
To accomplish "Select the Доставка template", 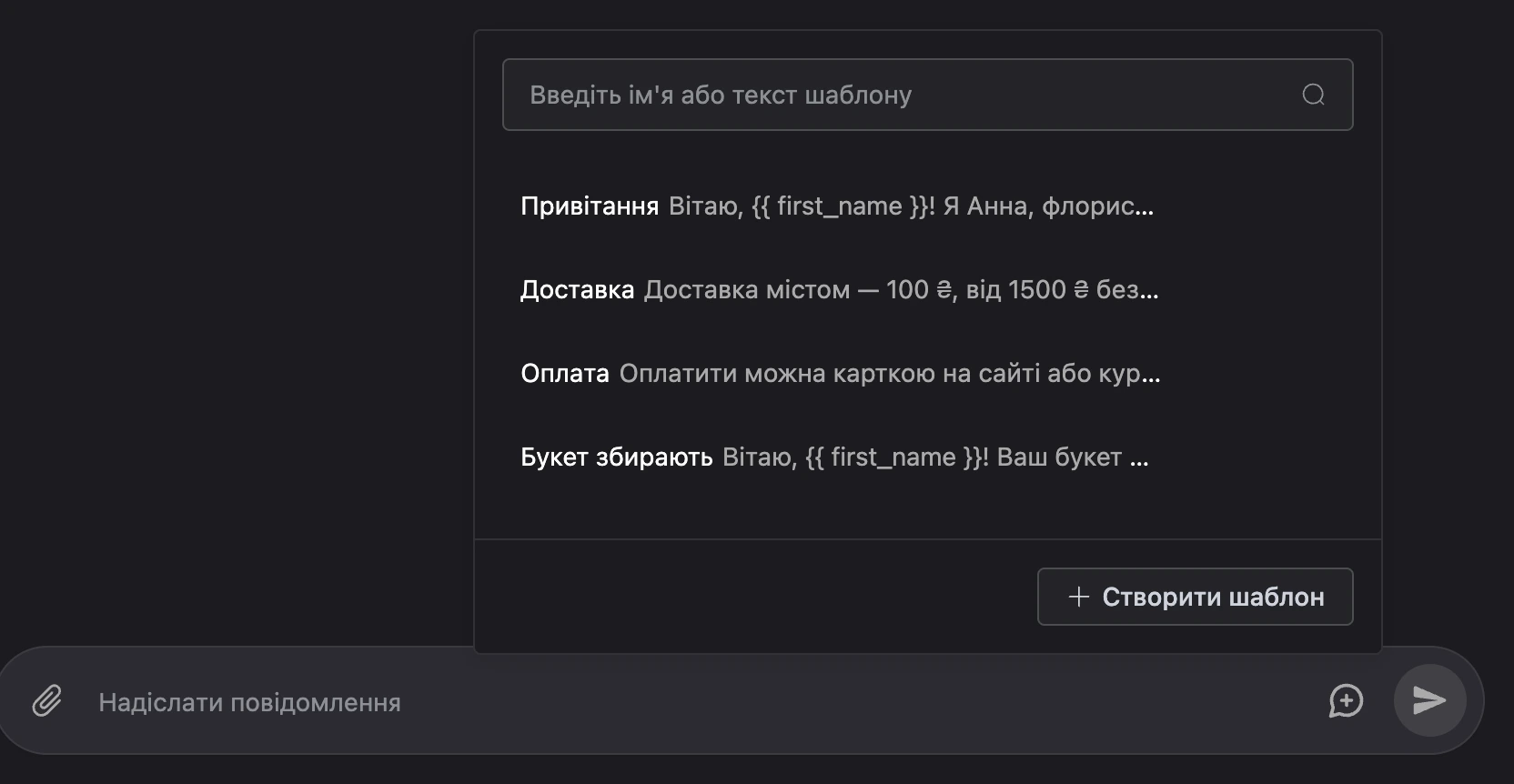I will click(x=927, y=290).
